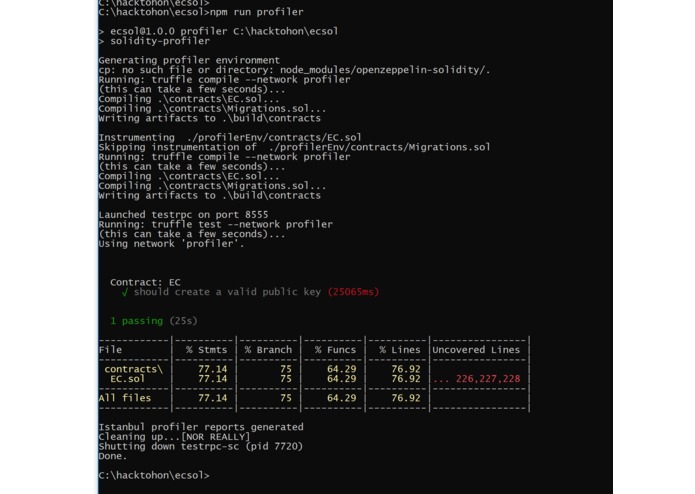The height and width of the screenshot is (494, 695).
Task: Click the '% Funcs' column header
Action: [x=336, y=350]
